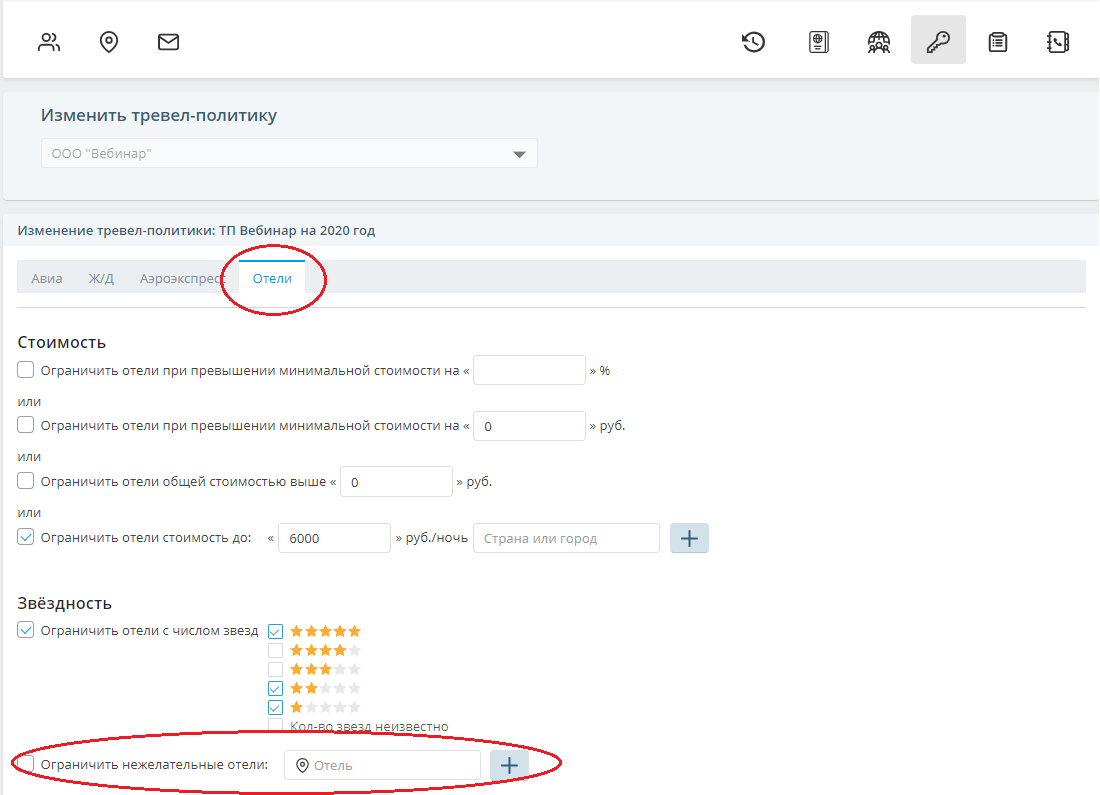Open the history clock icon
1100x795 pixels.
[x=753, y=42]
